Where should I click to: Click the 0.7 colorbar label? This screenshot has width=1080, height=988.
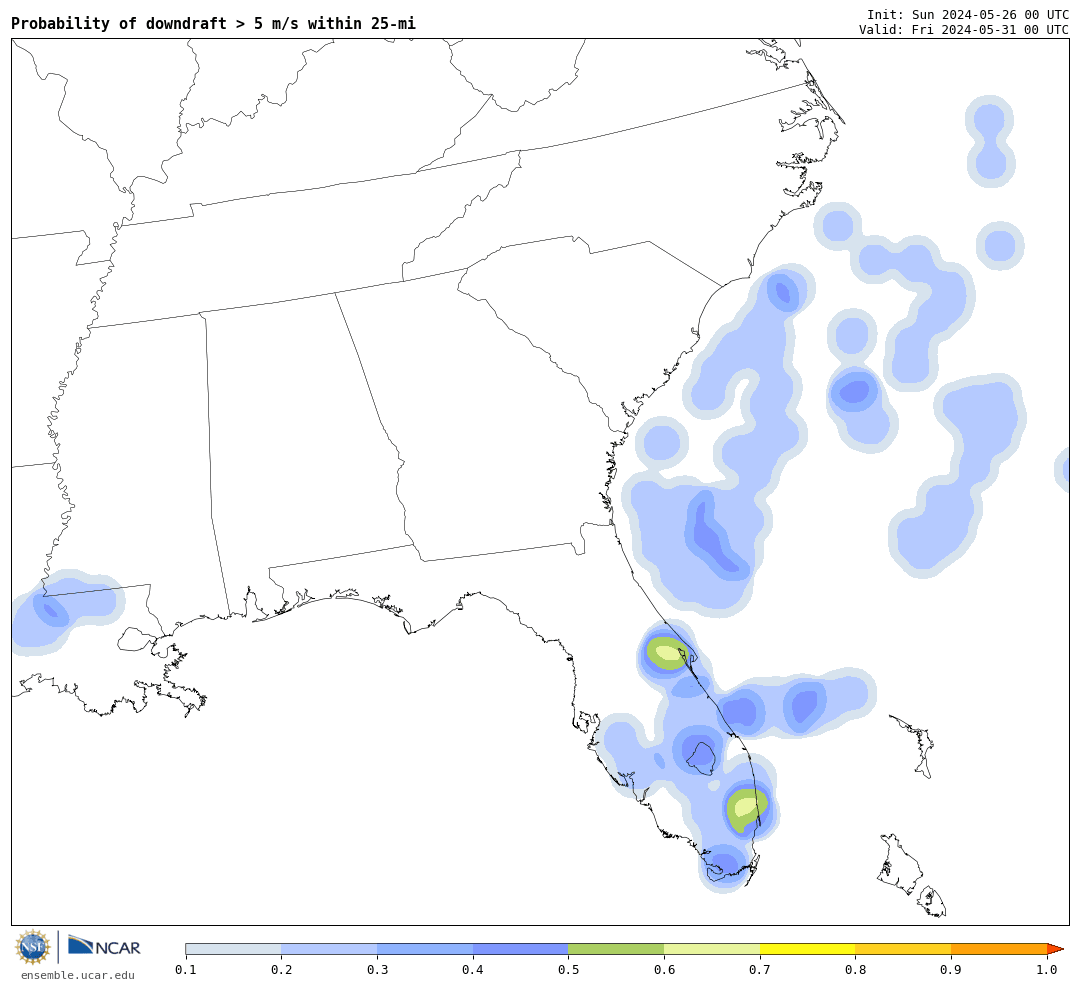(x=760, y=970)
